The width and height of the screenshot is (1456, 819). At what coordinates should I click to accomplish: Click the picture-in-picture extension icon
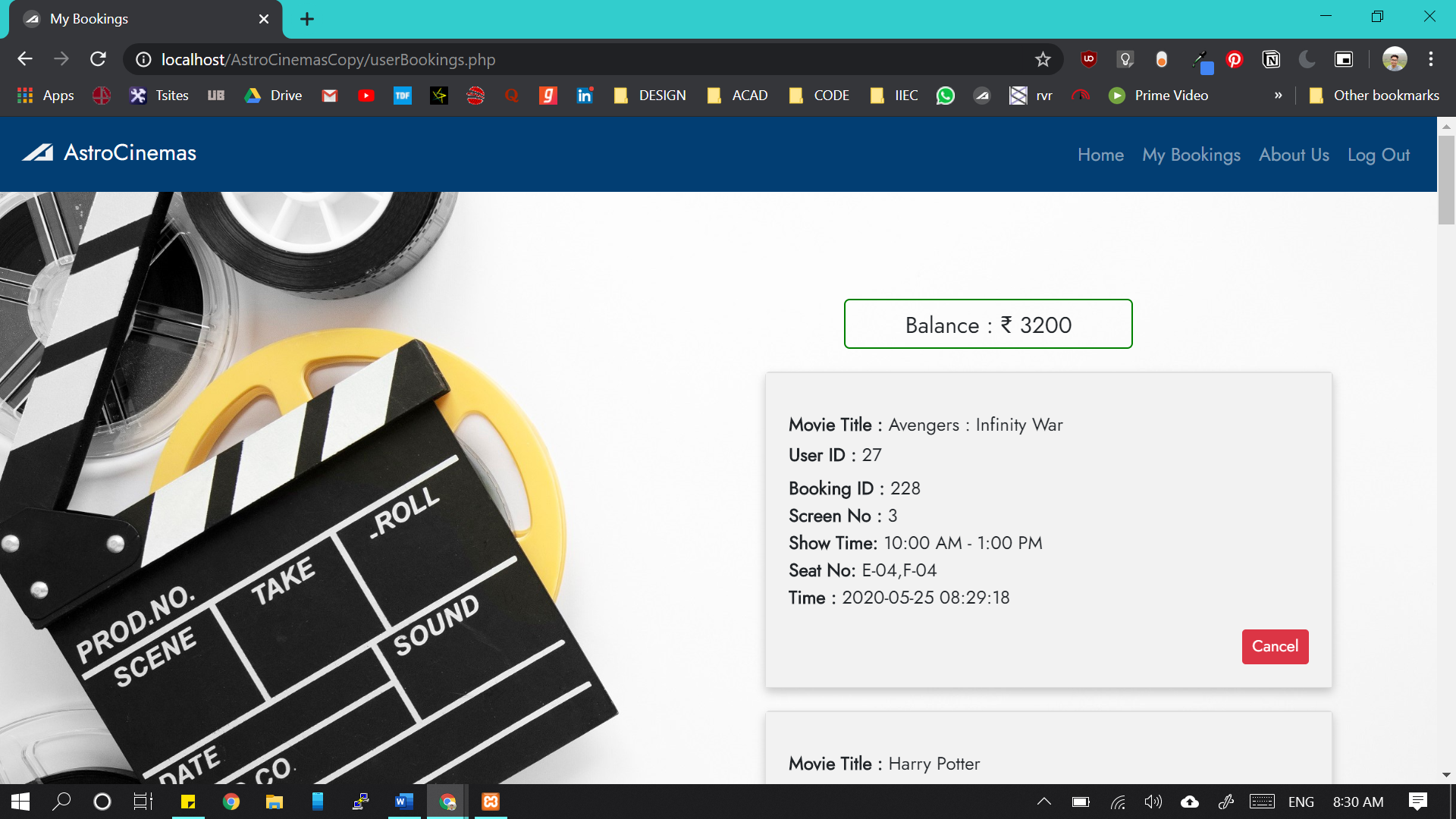point(1344,59)
